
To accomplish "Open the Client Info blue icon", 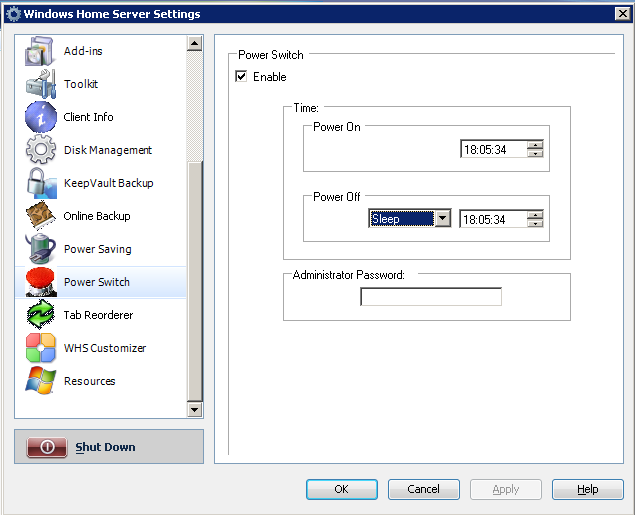I will pos(40,117).
